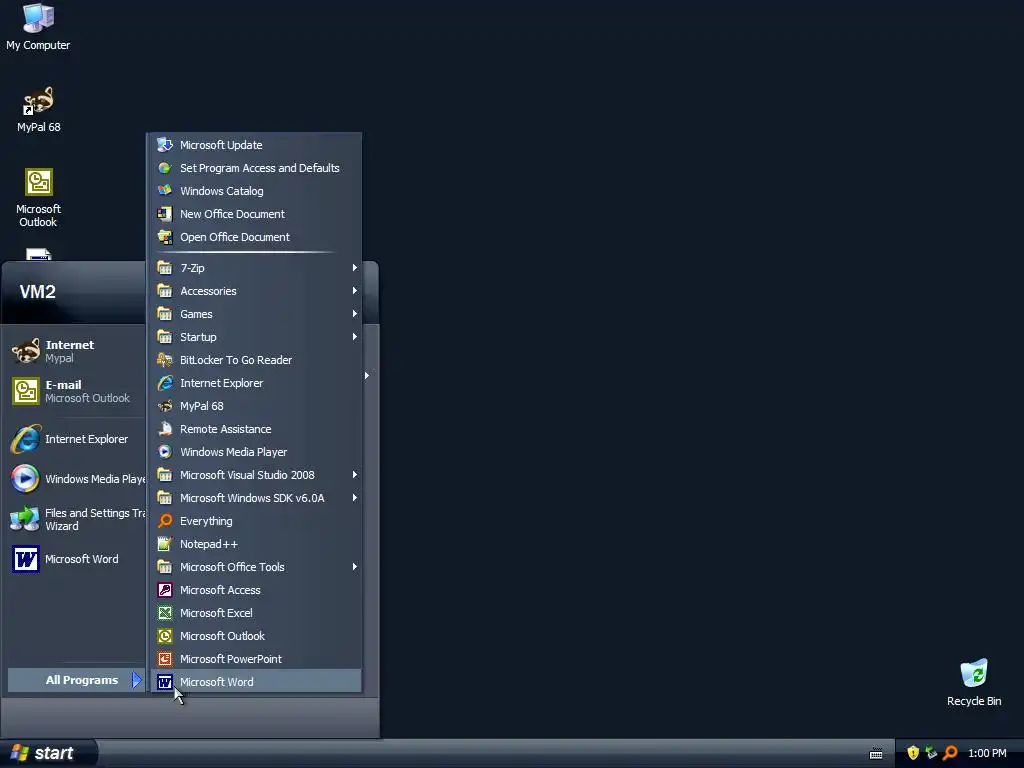The width and height of the screenshot is (1024, 768).
Task: Click the Windows Catalog text label
Action: pyautogui.click(x=221, y=191)
